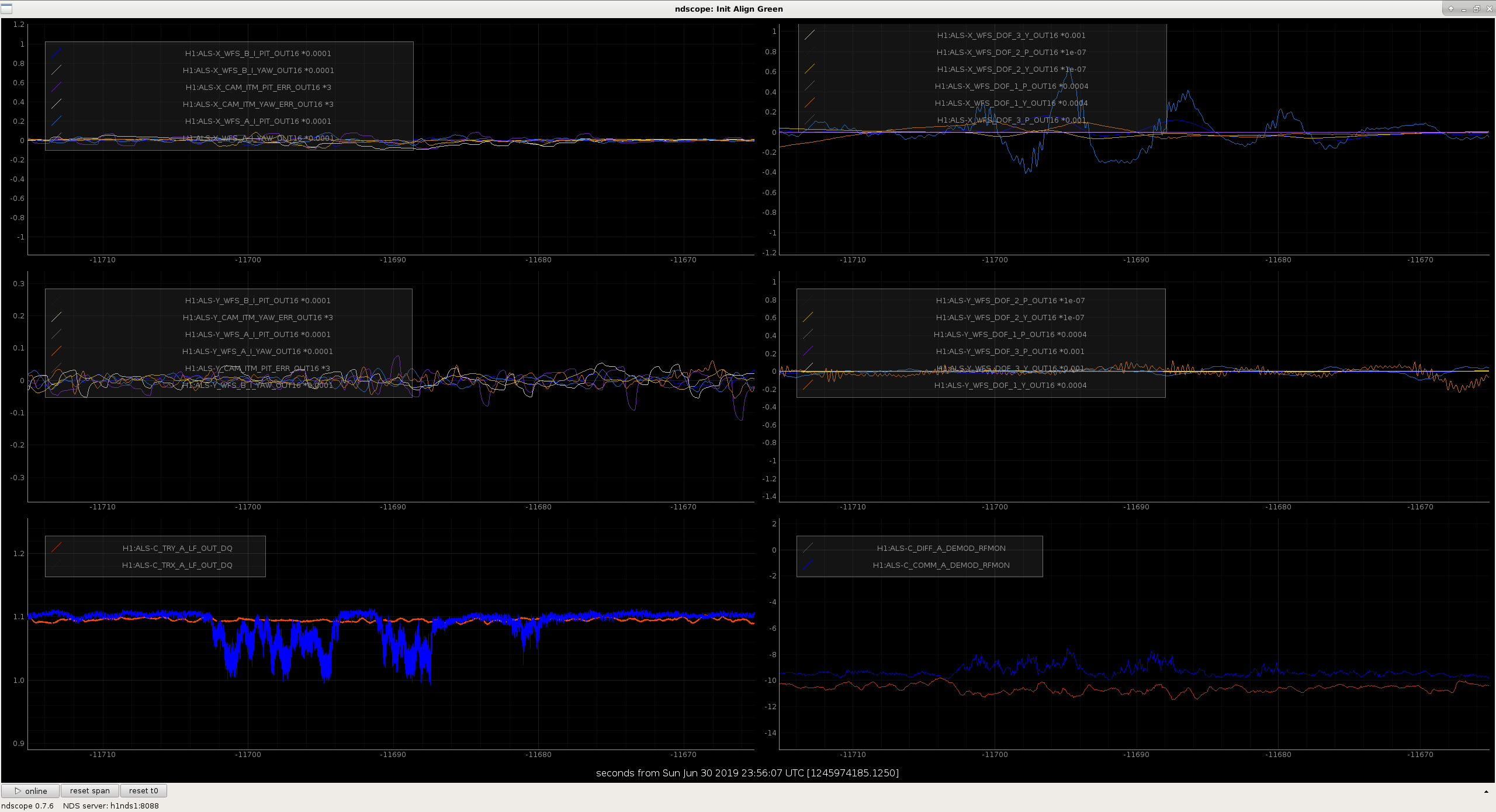This screenshot has width=1496, height=812.
Task: Restore the ndscope window size
Action: tap(1477, 9)
